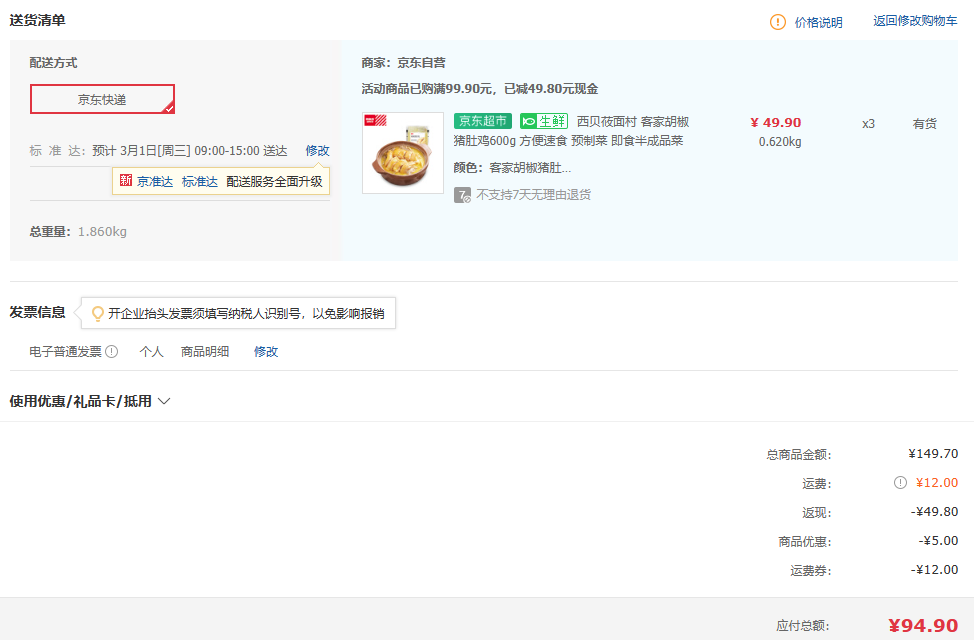Click the product price ¥49.90

tap(776, 122)
